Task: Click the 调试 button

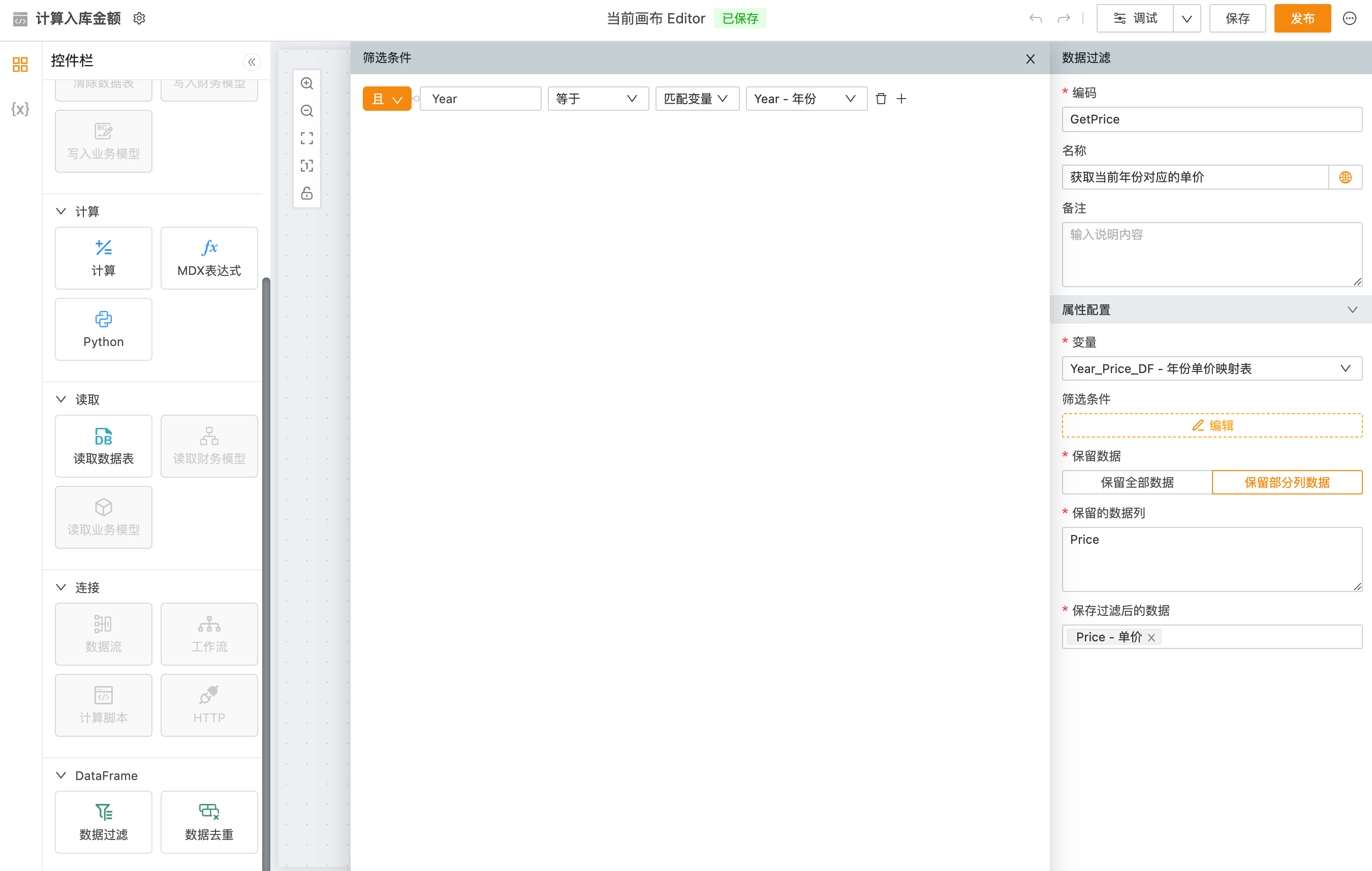Action: [x=1135, y=18]
